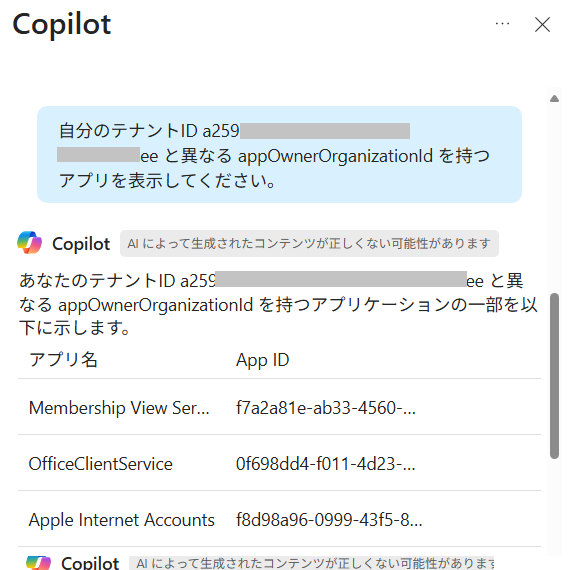Click the lower Copilot logo icon at bottom
Viewport: 571px width, 570px height.
(x=39, y=562)
